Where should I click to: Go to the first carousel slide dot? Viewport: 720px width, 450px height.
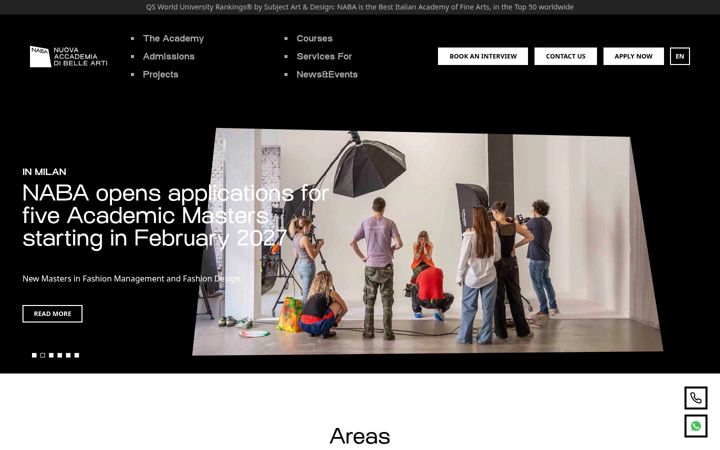tap(34, 355)
